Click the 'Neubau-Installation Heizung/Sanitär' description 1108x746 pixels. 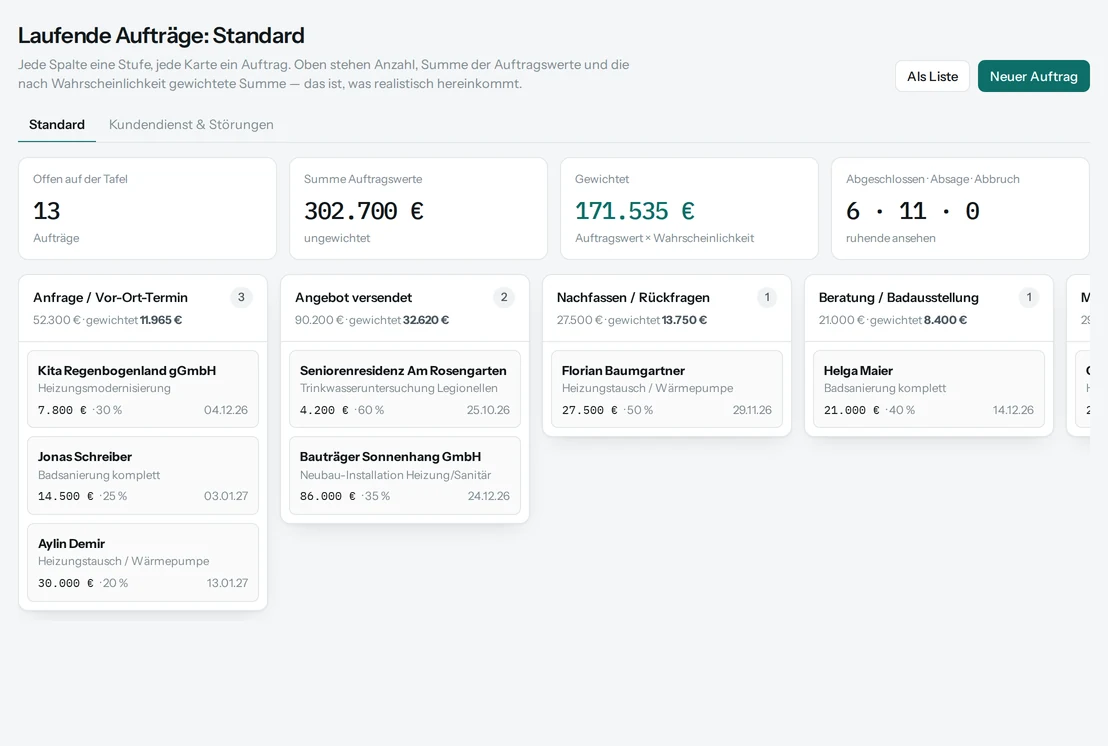[395, 475]
